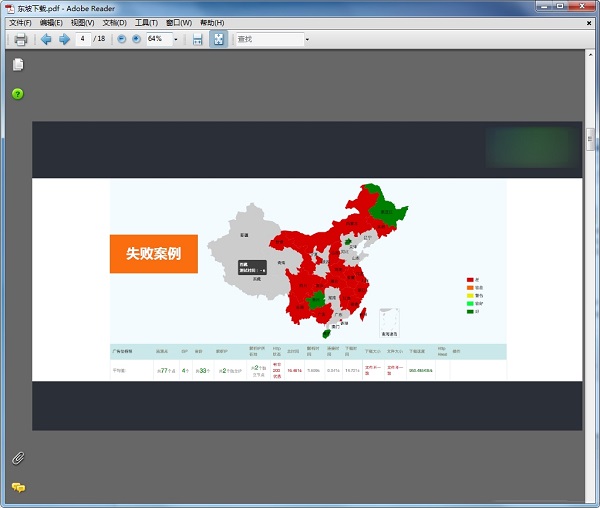This screenshot has width=600, height=508.
Task: Click the scrollbar up arrow
Action: 590,55
